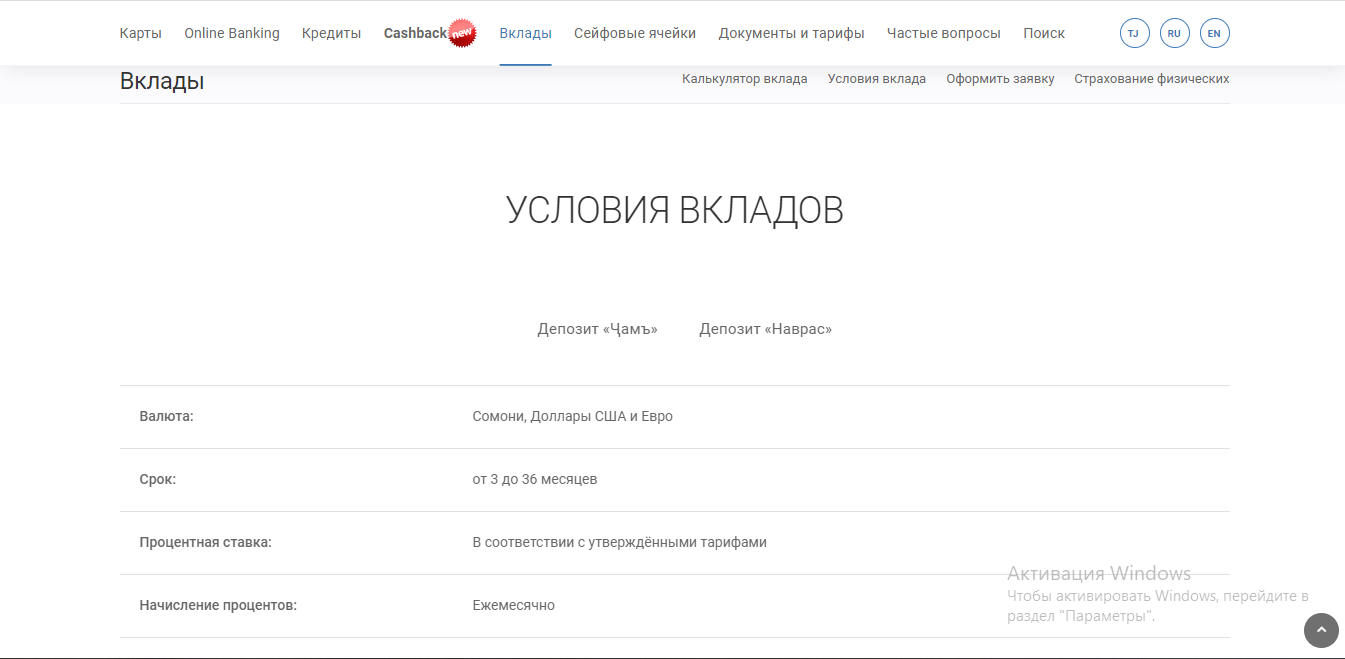Jump to the Условия вклада section
Viewport: 1345px width, 659px height.
[876, 79]
